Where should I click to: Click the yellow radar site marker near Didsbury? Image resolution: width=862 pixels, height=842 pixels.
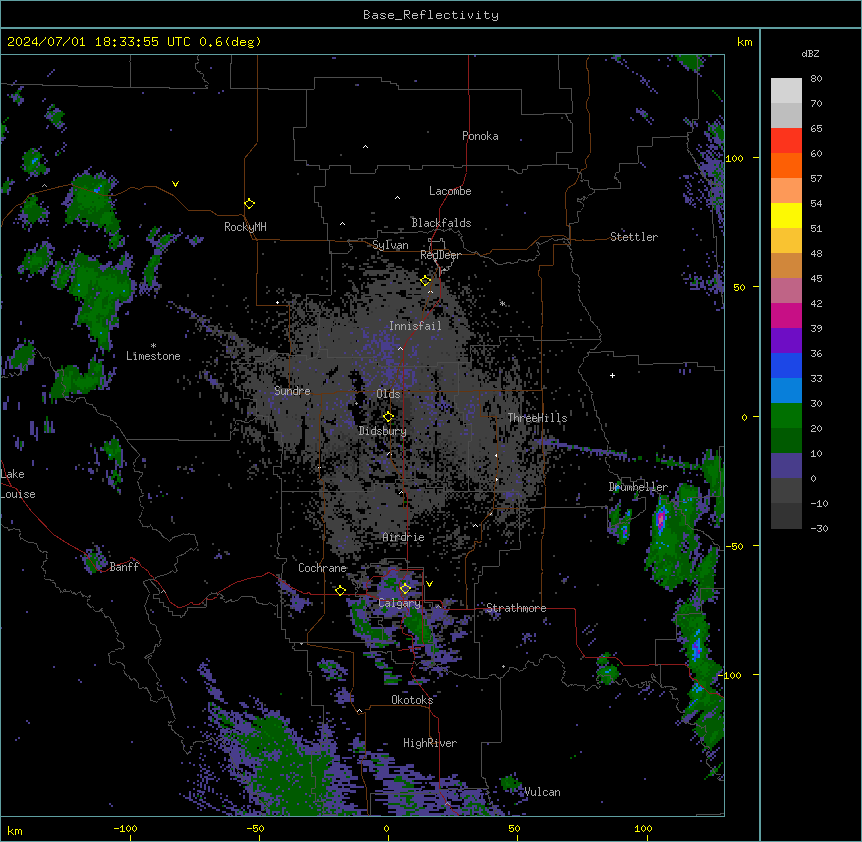coord(388,417)
